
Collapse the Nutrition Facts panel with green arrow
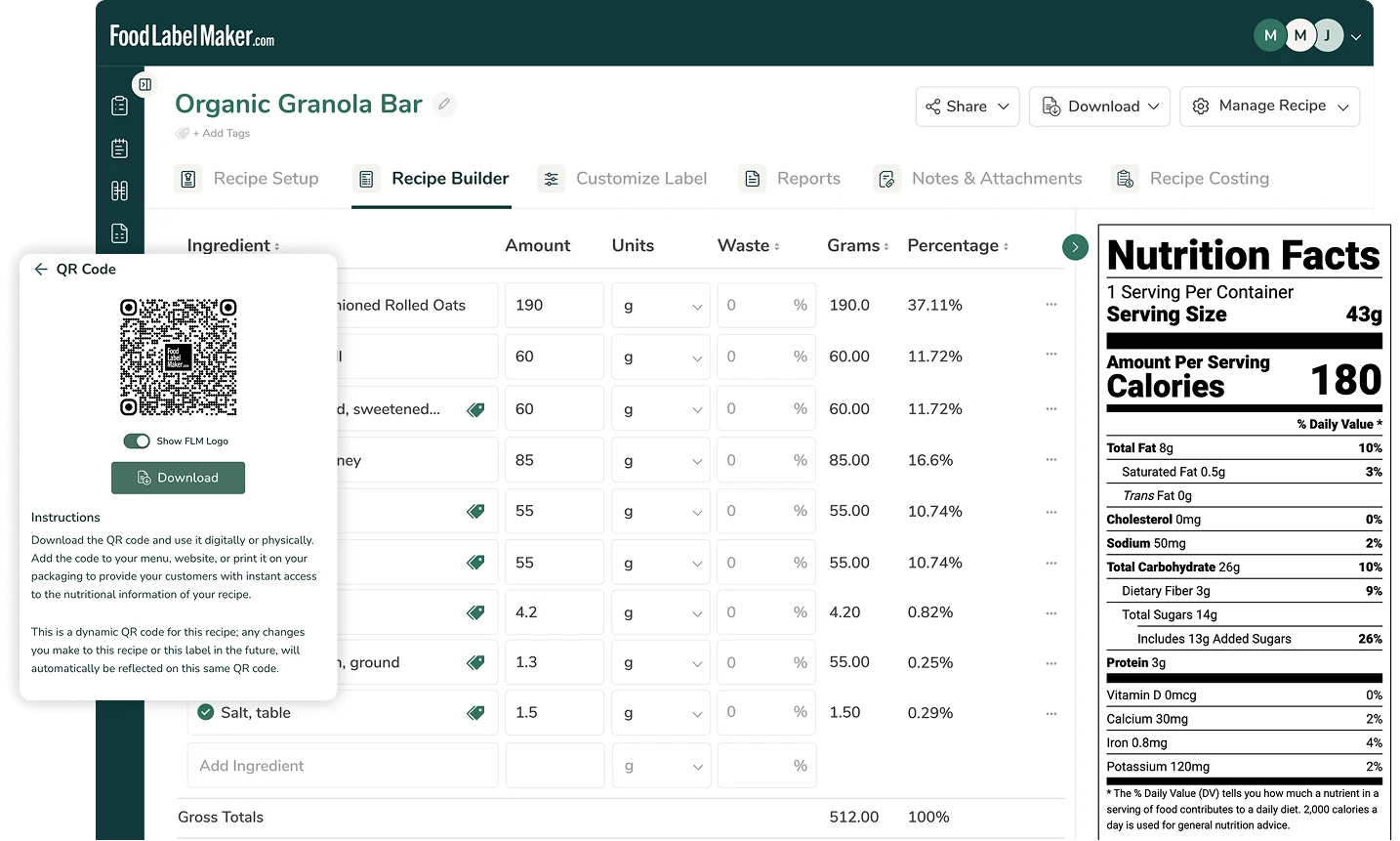(x=1075, y=247)
